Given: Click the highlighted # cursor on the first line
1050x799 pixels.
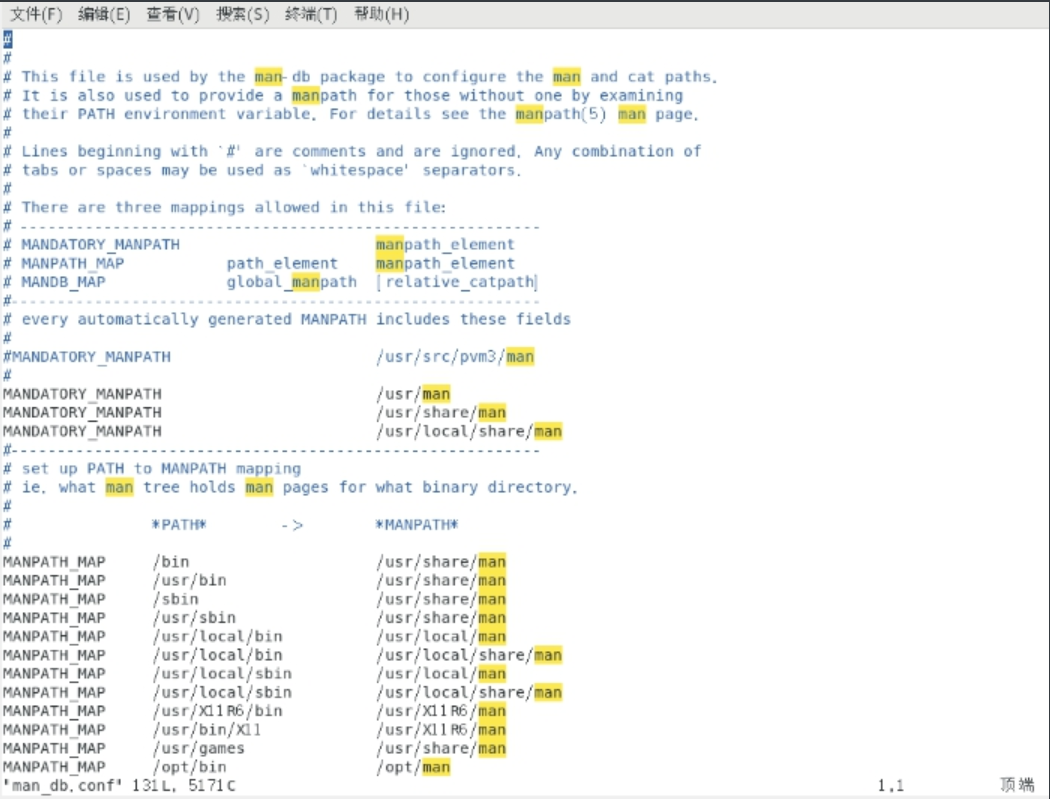Looking at the screenshot, I should (7, 39).
